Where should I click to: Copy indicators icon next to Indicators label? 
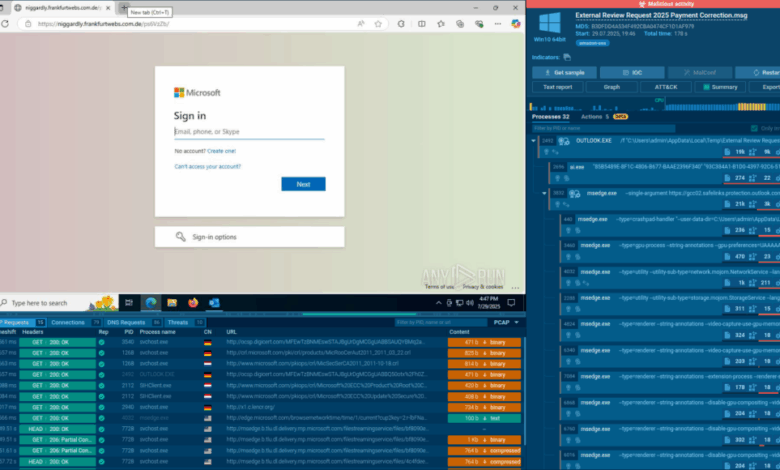[567, 57]
